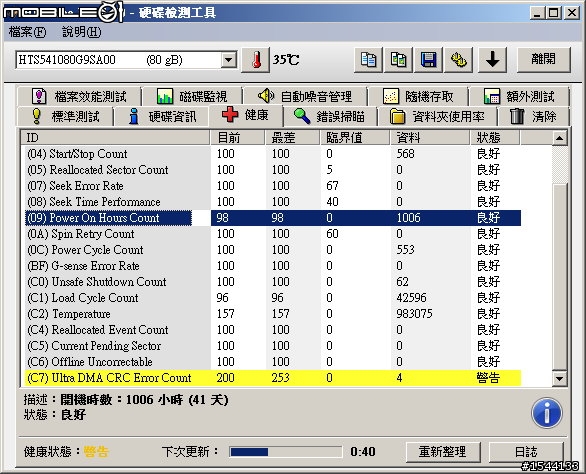The image size is (586, 474).
Task: Click the 警告 status in C7 row
Action: point(488,378)
